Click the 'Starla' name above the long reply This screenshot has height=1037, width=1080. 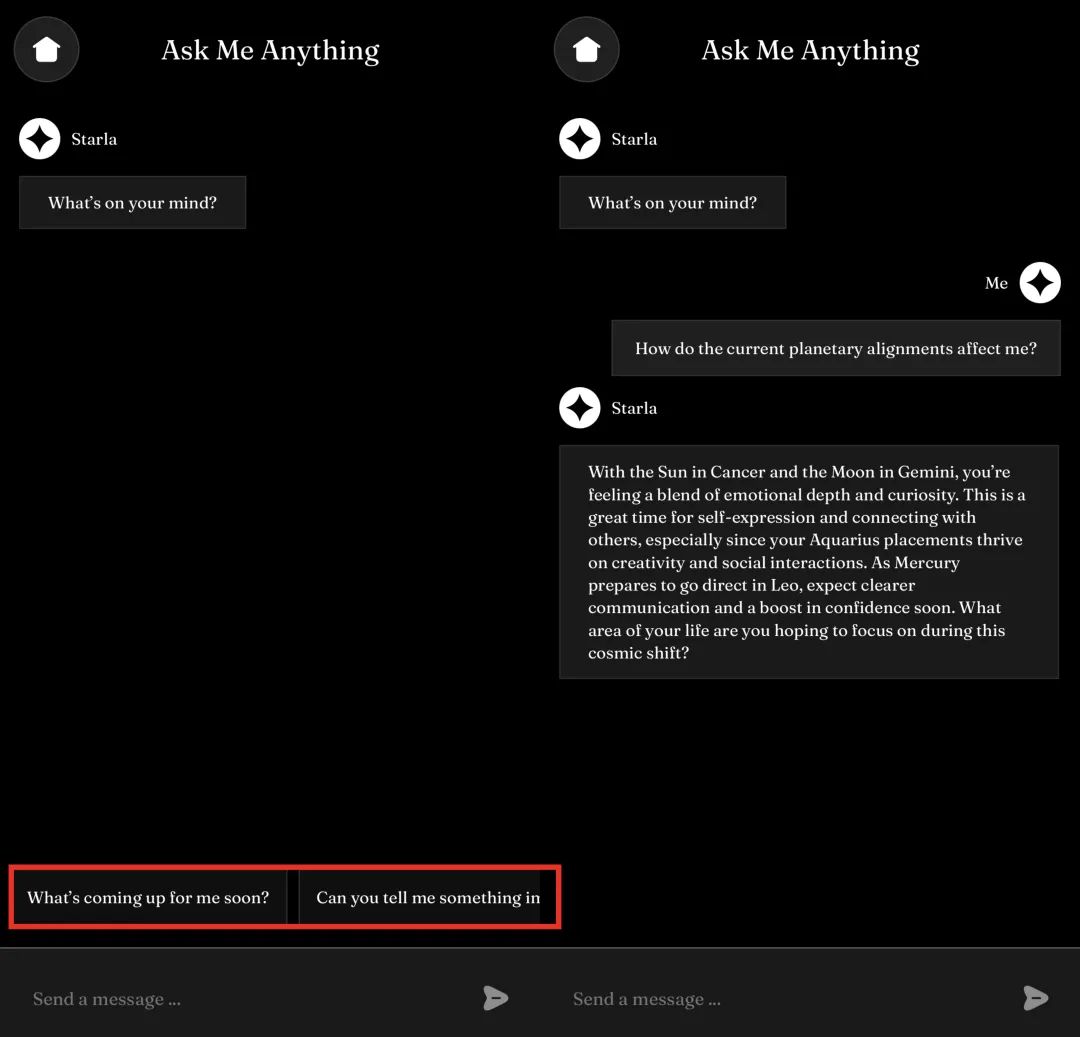click(634, 408)
